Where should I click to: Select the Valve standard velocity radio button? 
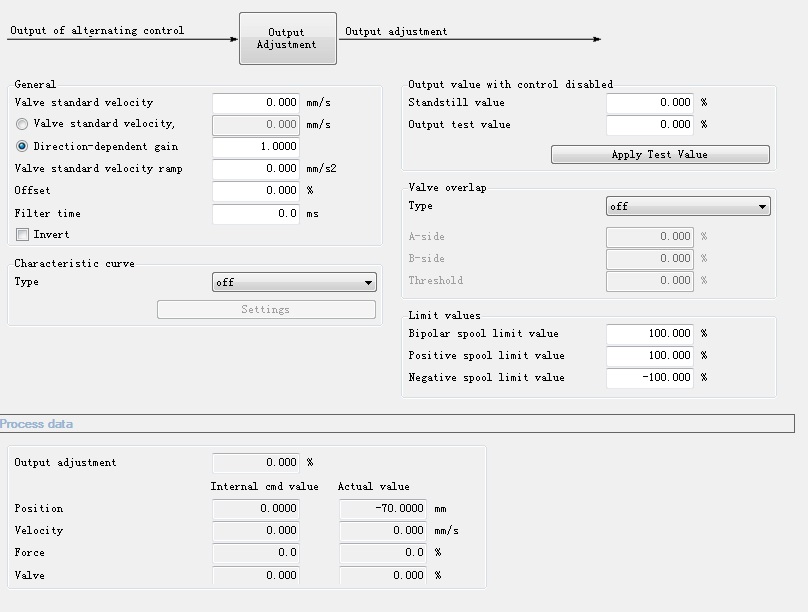[x=22, y=124]
